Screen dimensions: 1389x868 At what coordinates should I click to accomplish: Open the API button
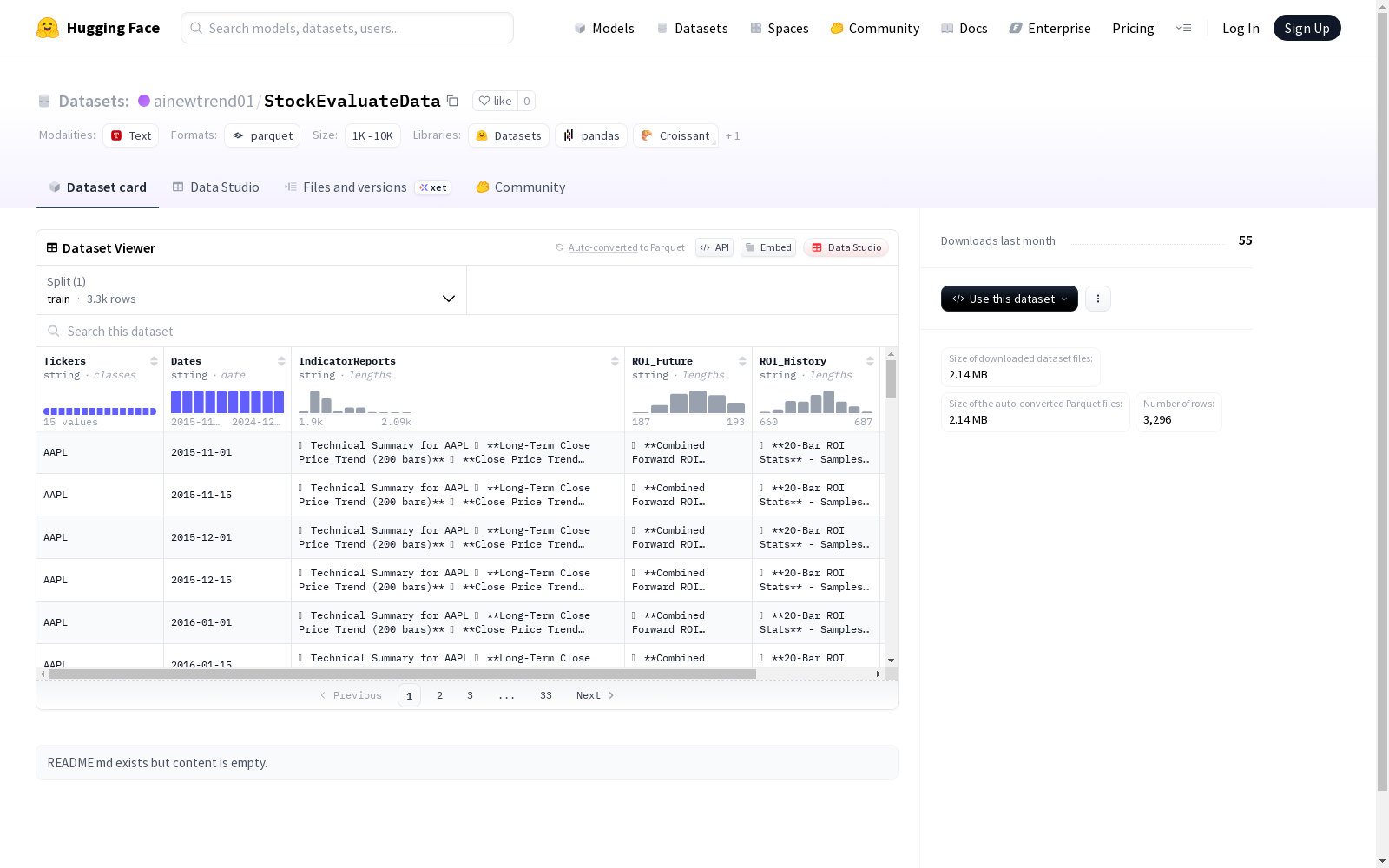714,247
